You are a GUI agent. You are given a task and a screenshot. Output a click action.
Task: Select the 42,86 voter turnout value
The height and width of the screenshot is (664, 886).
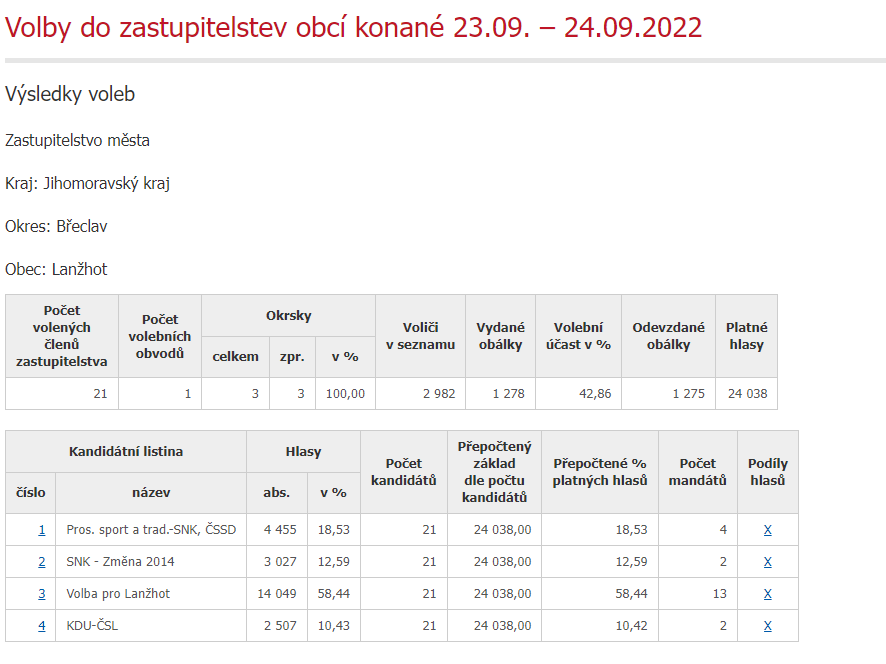pos(595,394)
